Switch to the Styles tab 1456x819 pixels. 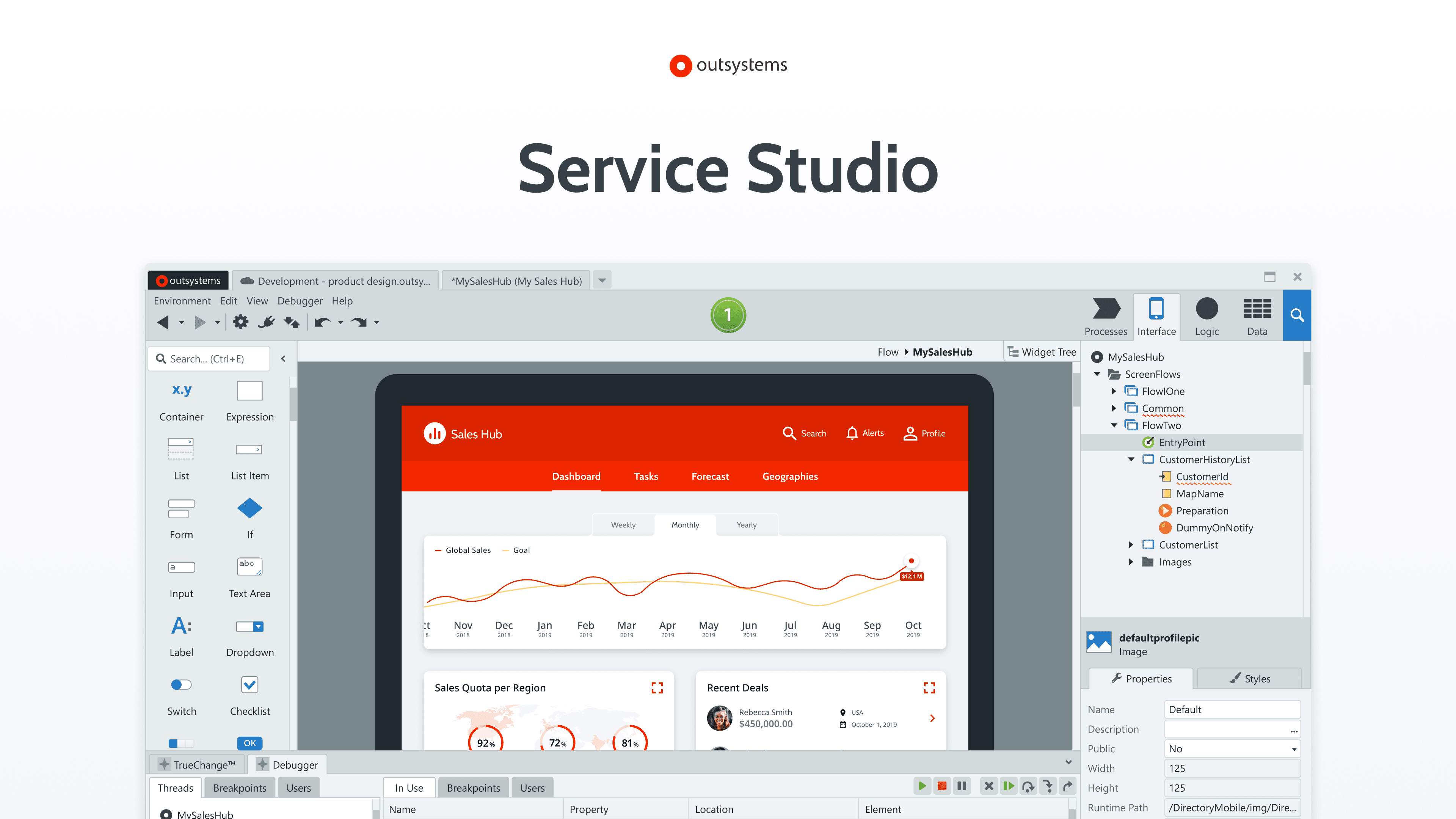pos(1249,678)
